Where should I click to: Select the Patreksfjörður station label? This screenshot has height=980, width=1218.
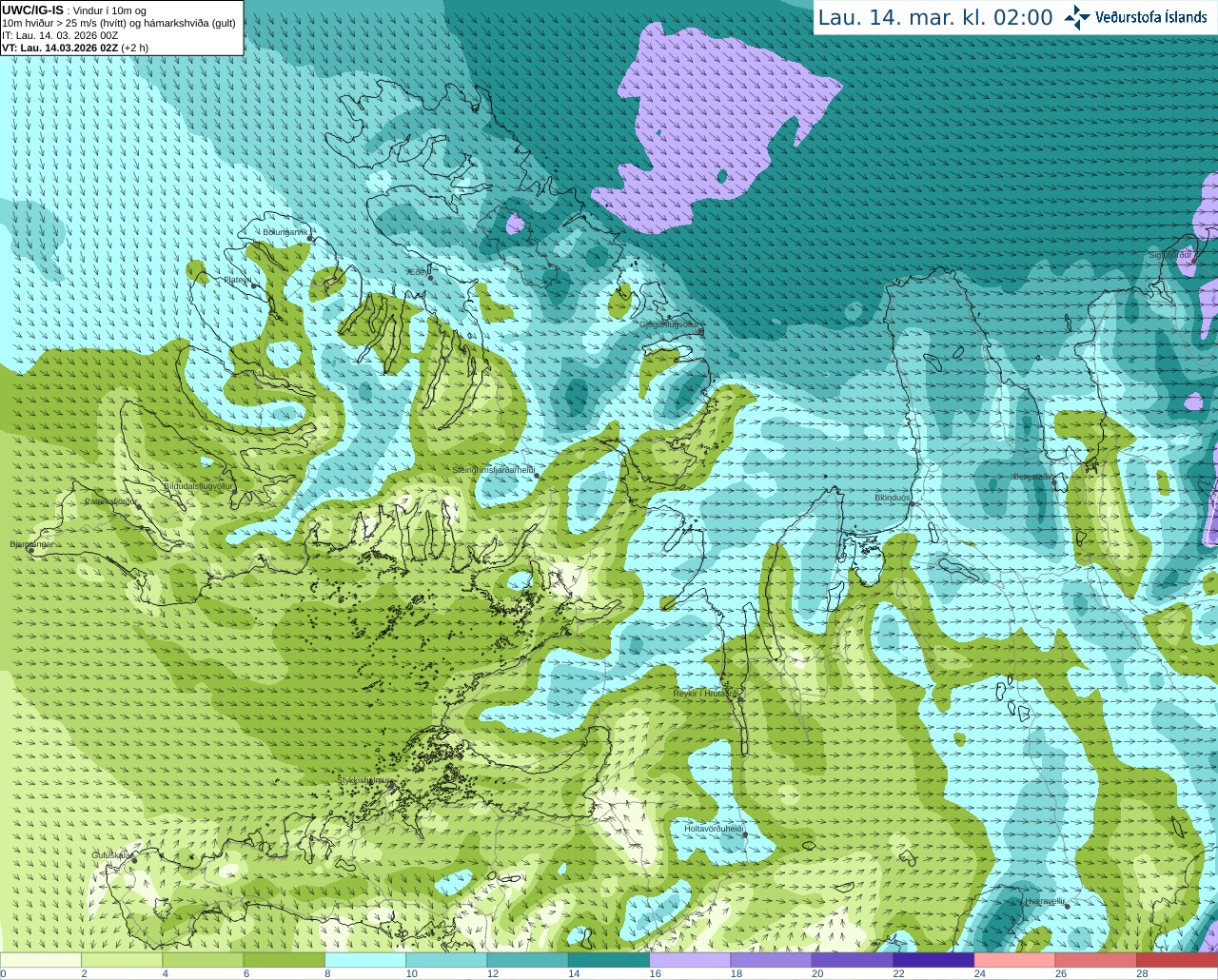(111, 500)
